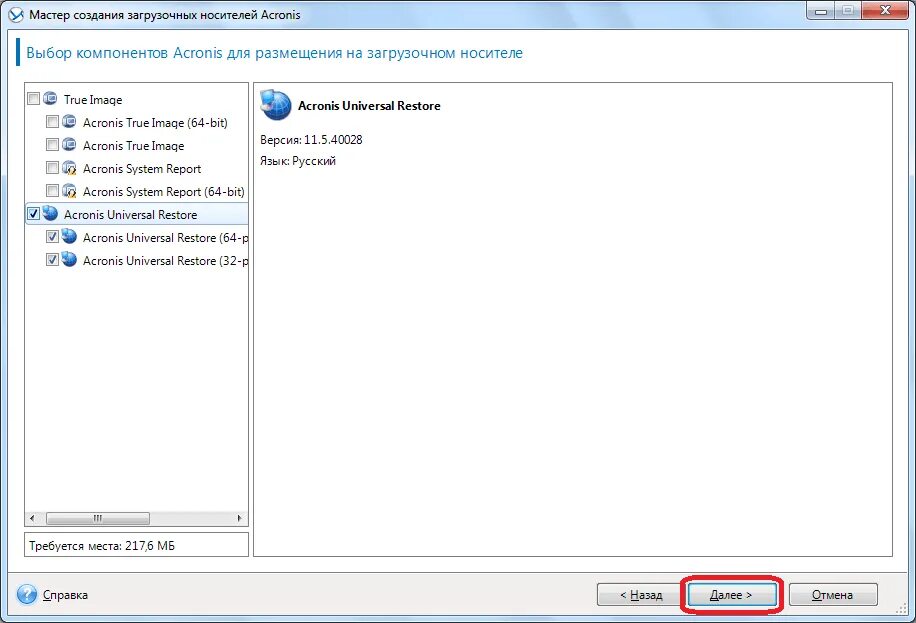916x623 pixels.
Task: Check the Acronis System Report checkbox (non 64-bit)
Action: click(x=53, y=168)
